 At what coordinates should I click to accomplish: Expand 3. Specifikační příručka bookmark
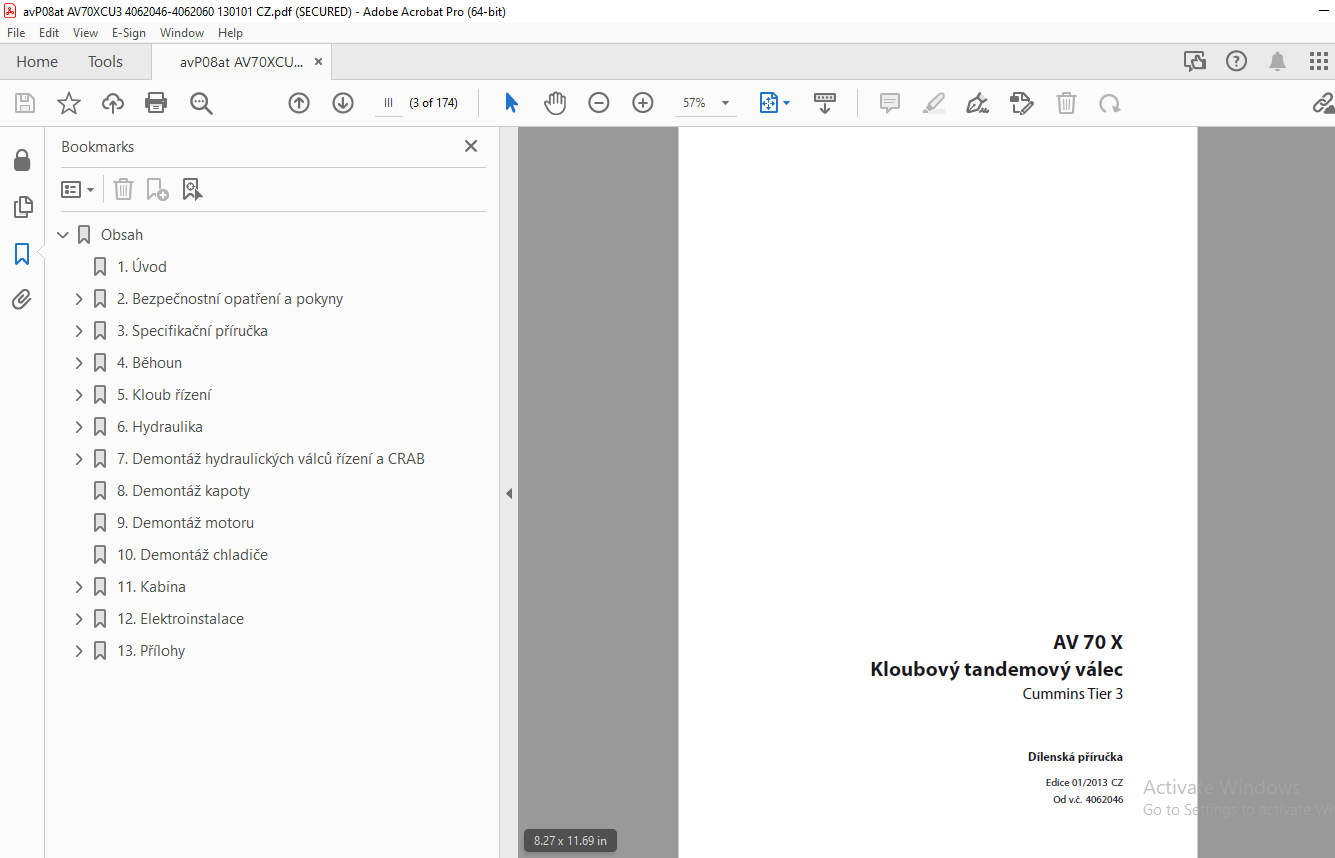pyautogui.click(x=79, y=331)
